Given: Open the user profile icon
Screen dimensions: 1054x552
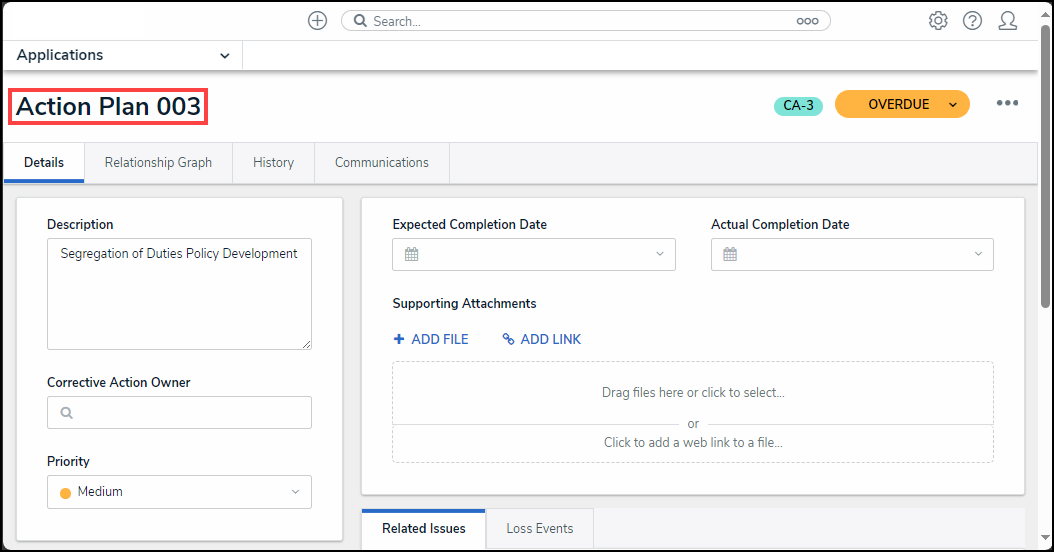Looking at the screenshot, I should click(x=1007, y=21).
